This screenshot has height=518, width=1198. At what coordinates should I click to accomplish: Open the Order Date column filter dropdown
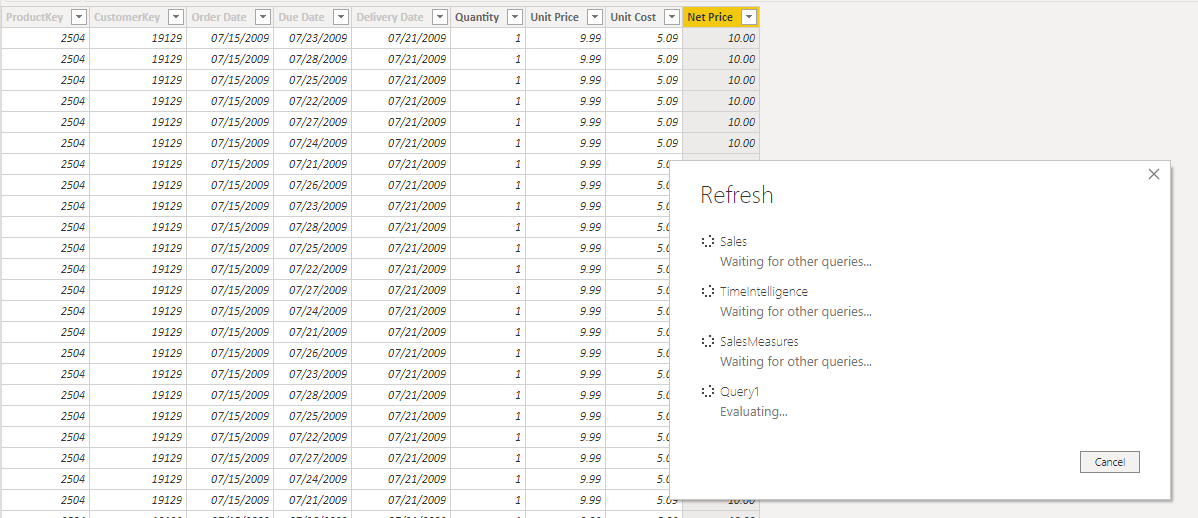263,17
